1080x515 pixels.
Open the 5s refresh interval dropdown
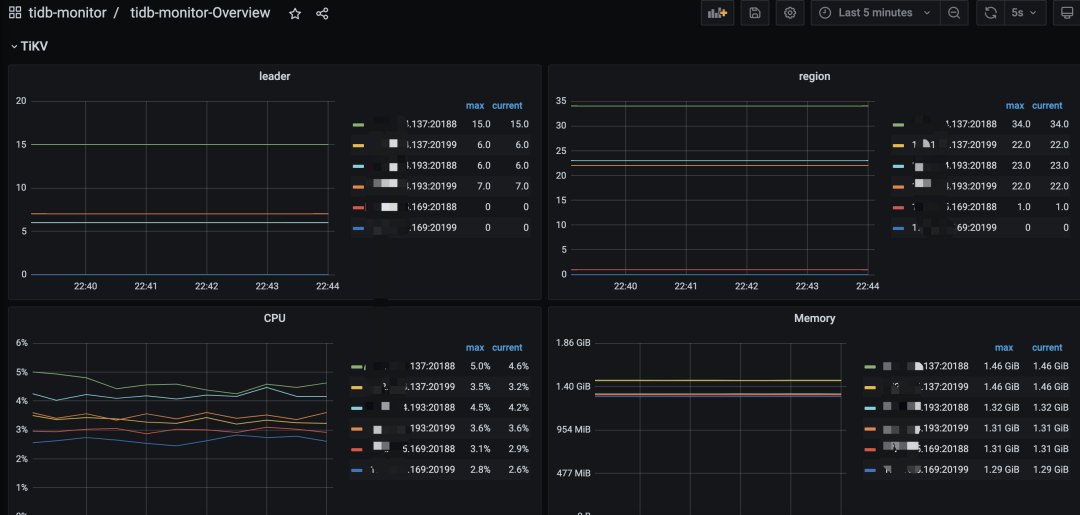1023,13
